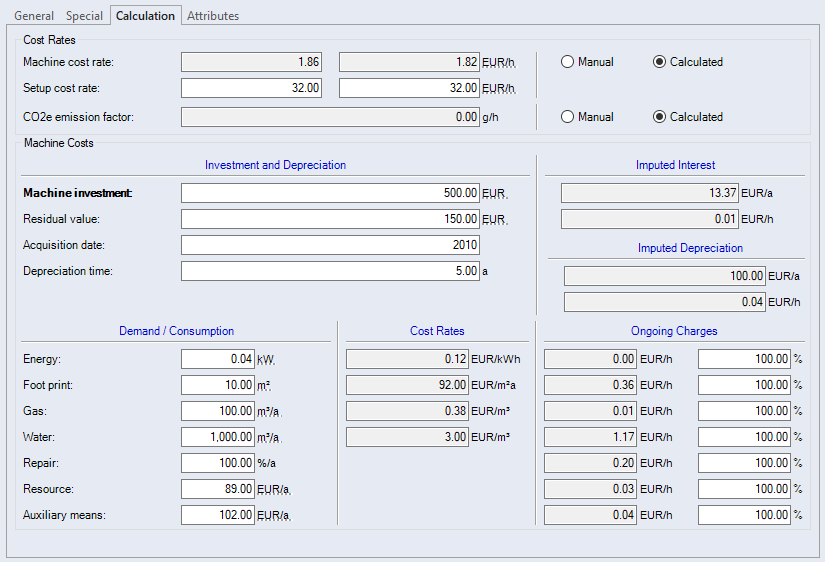Screen dimensions: 825x562
Task: Click the Acquisition date field
Action: coord(330,245)
